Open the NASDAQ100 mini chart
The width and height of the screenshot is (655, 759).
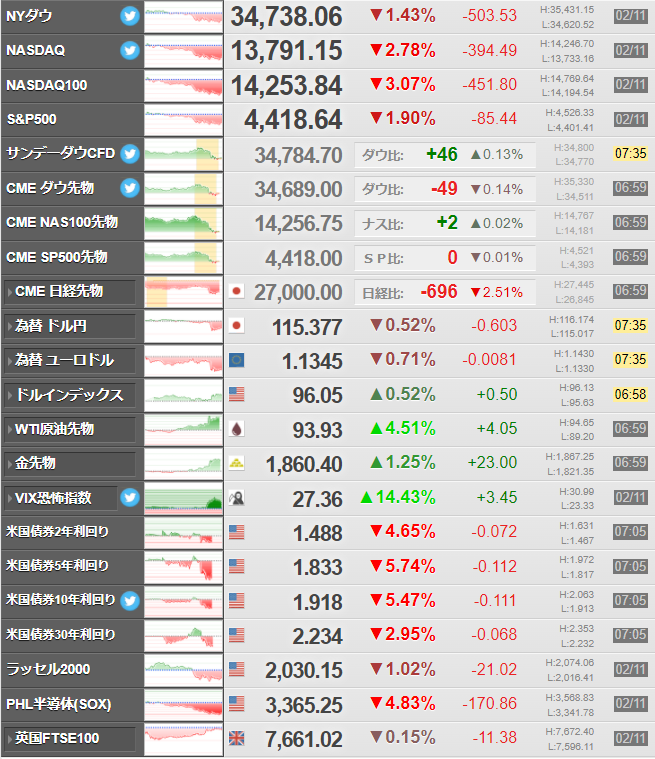183,86
